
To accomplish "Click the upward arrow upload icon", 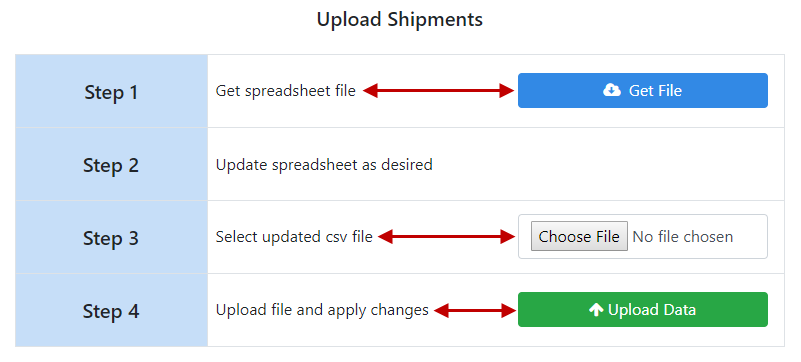I will (596, 309).
